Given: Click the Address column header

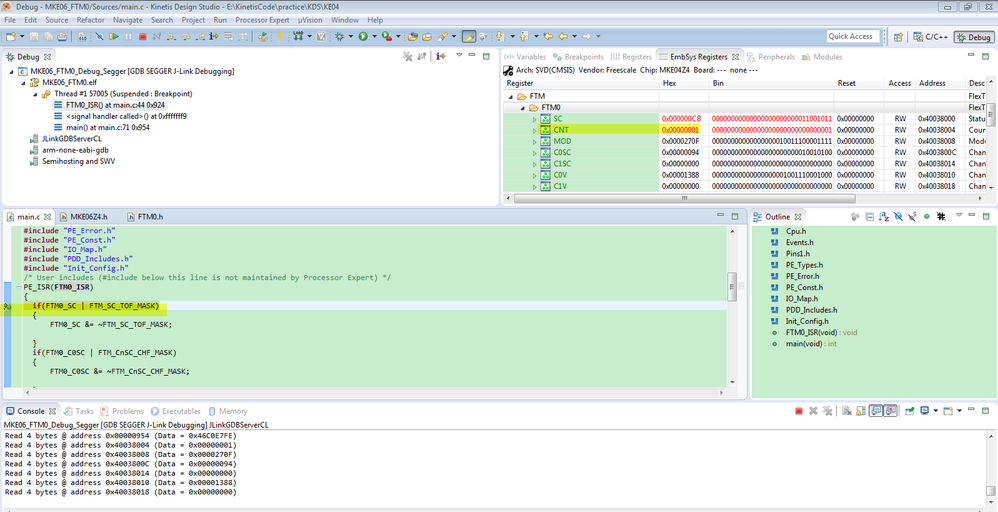Looking at the screenshot, I should (940, 83).
